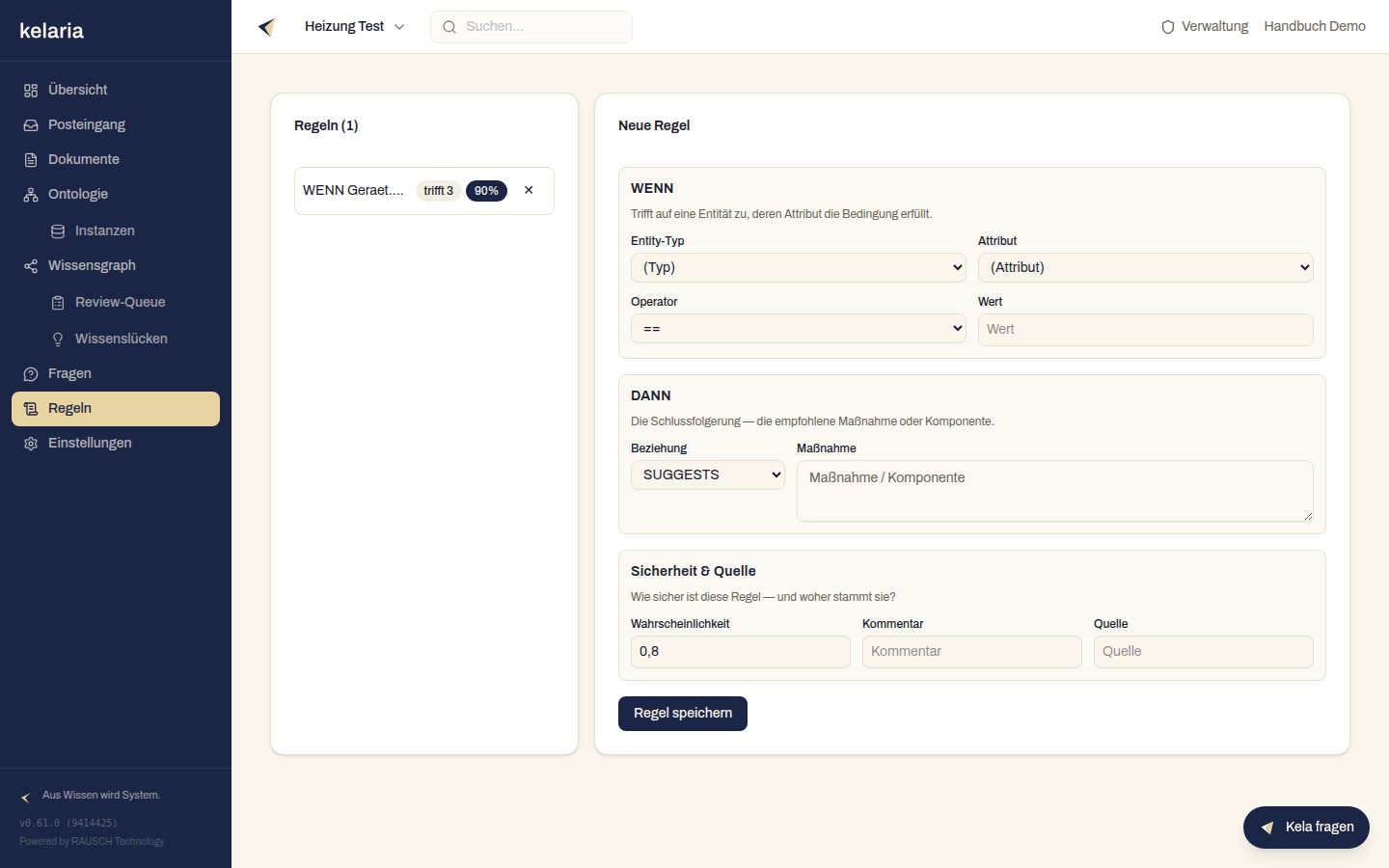
Task: Click the trifft 3 badge
Action: (438, 191)
